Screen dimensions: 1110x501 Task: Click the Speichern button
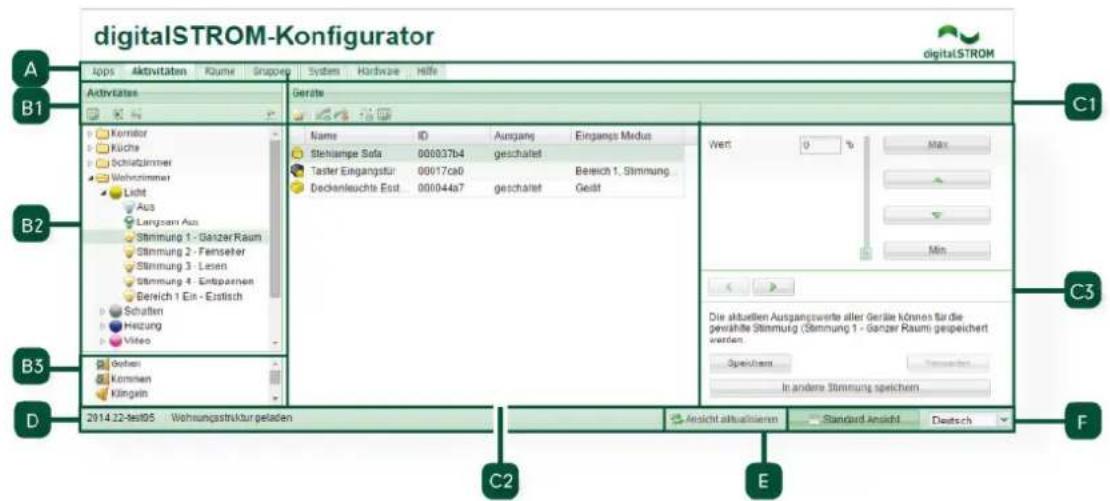[x=750, y=362]
